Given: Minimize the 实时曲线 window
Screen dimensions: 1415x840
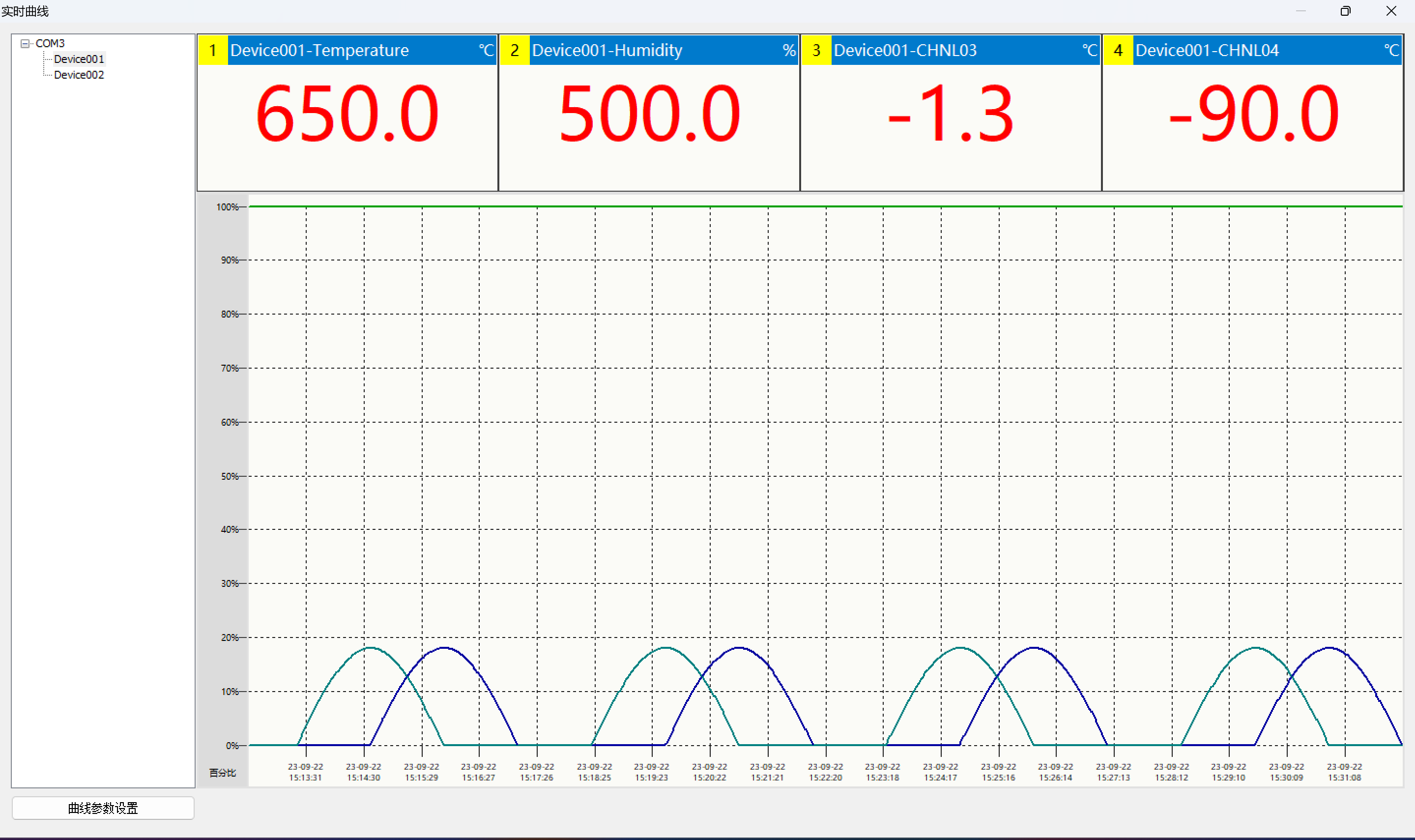Looking at the screenshot, I should (1300, 11).
